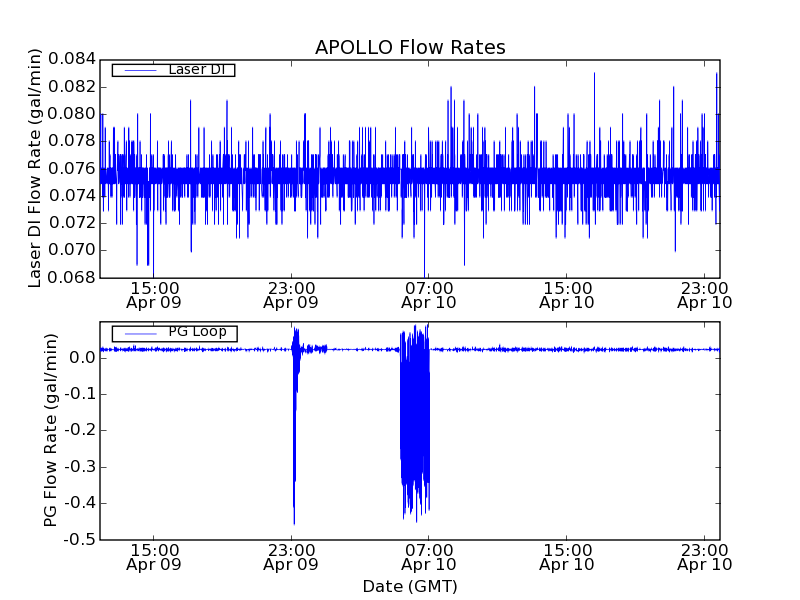Click the -0.5 tick on PG Flow Rate axis

click(x=80, y=539)
